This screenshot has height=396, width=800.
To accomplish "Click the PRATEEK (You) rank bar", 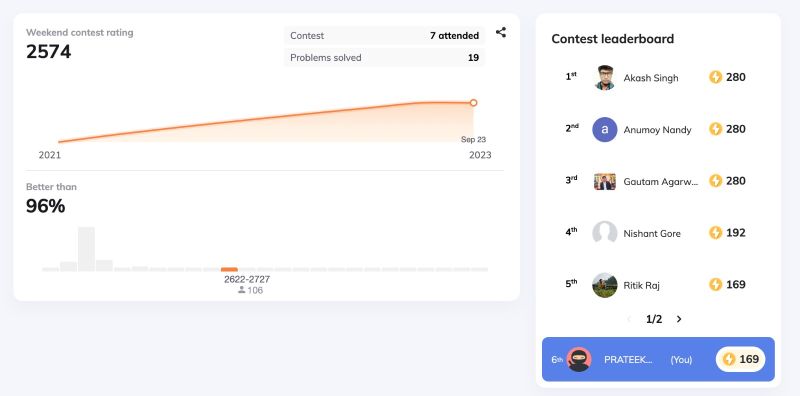I will pos(658,359).
